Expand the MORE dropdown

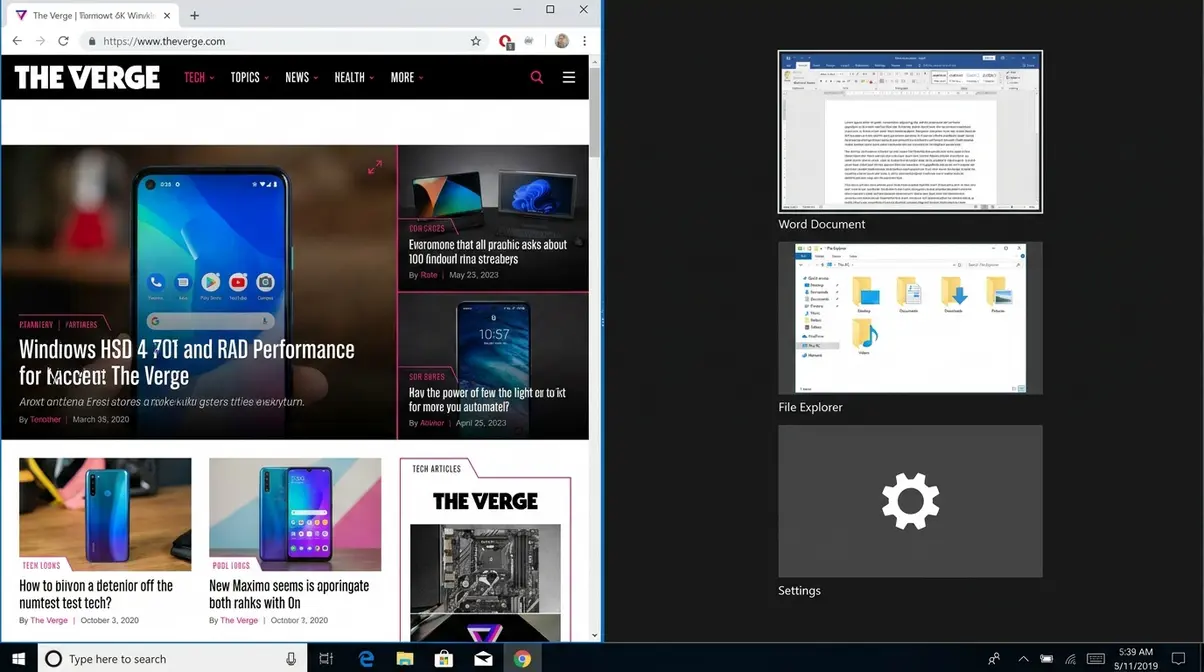point(407,77)
